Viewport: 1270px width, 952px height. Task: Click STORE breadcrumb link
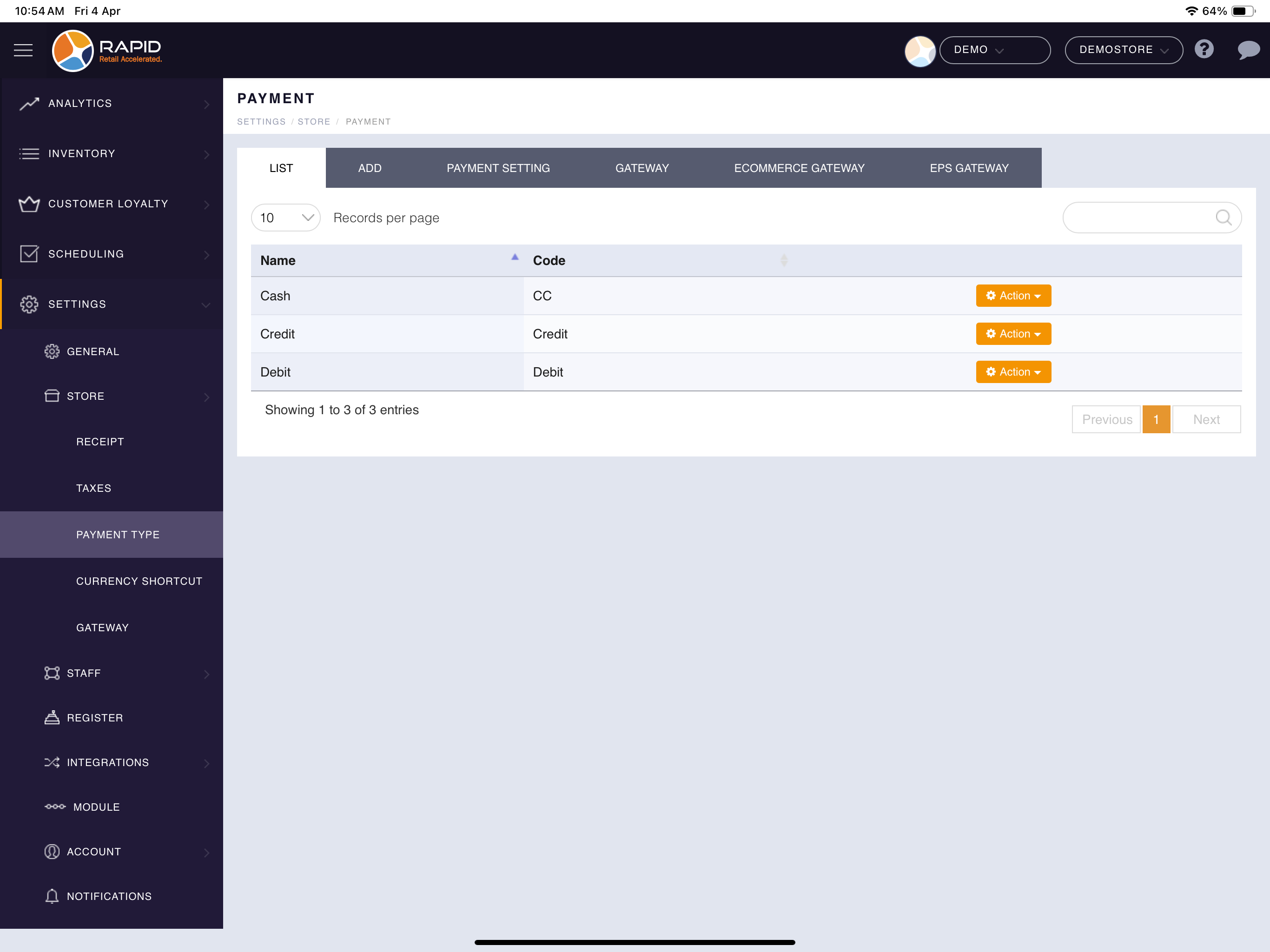point(314,122)
